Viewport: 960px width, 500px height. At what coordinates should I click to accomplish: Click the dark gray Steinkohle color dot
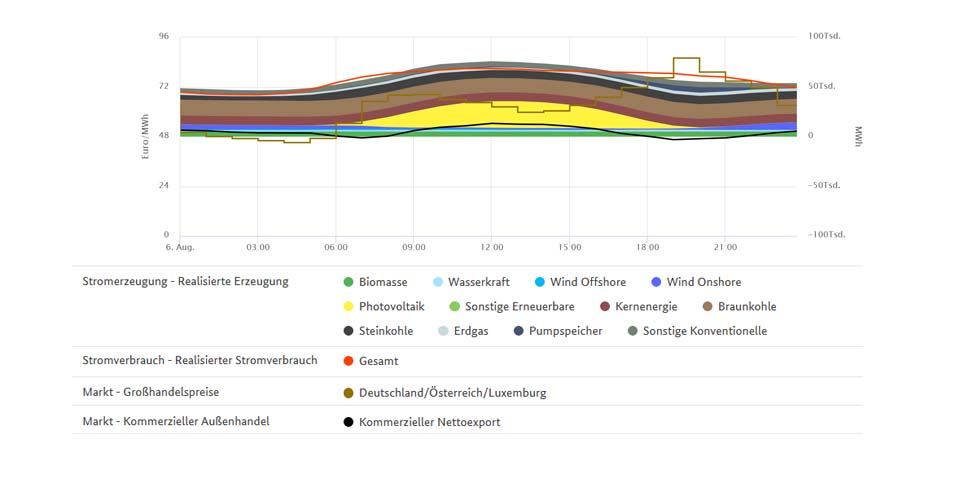[x=348, y=331]
